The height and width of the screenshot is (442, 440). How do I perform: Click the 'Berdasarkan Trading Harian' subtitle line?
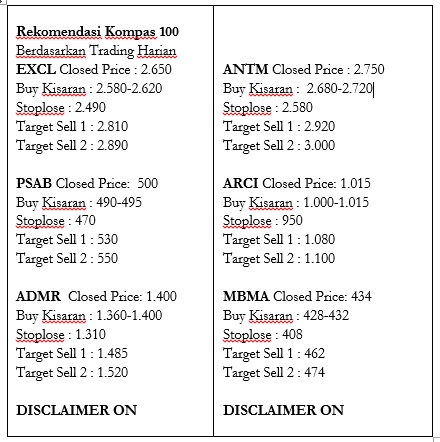coord(96,51)
